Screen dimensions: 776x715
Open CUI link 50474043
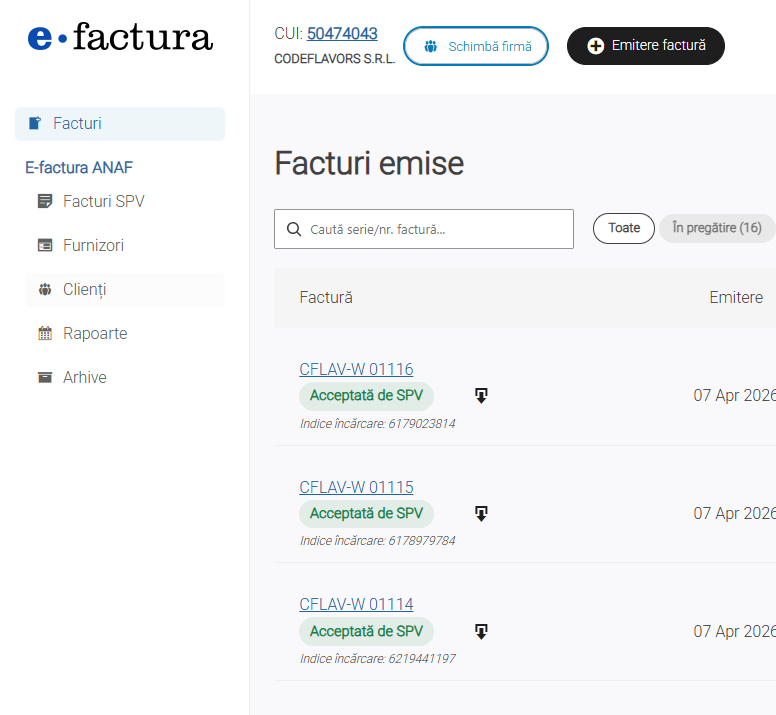coord(342,34)
